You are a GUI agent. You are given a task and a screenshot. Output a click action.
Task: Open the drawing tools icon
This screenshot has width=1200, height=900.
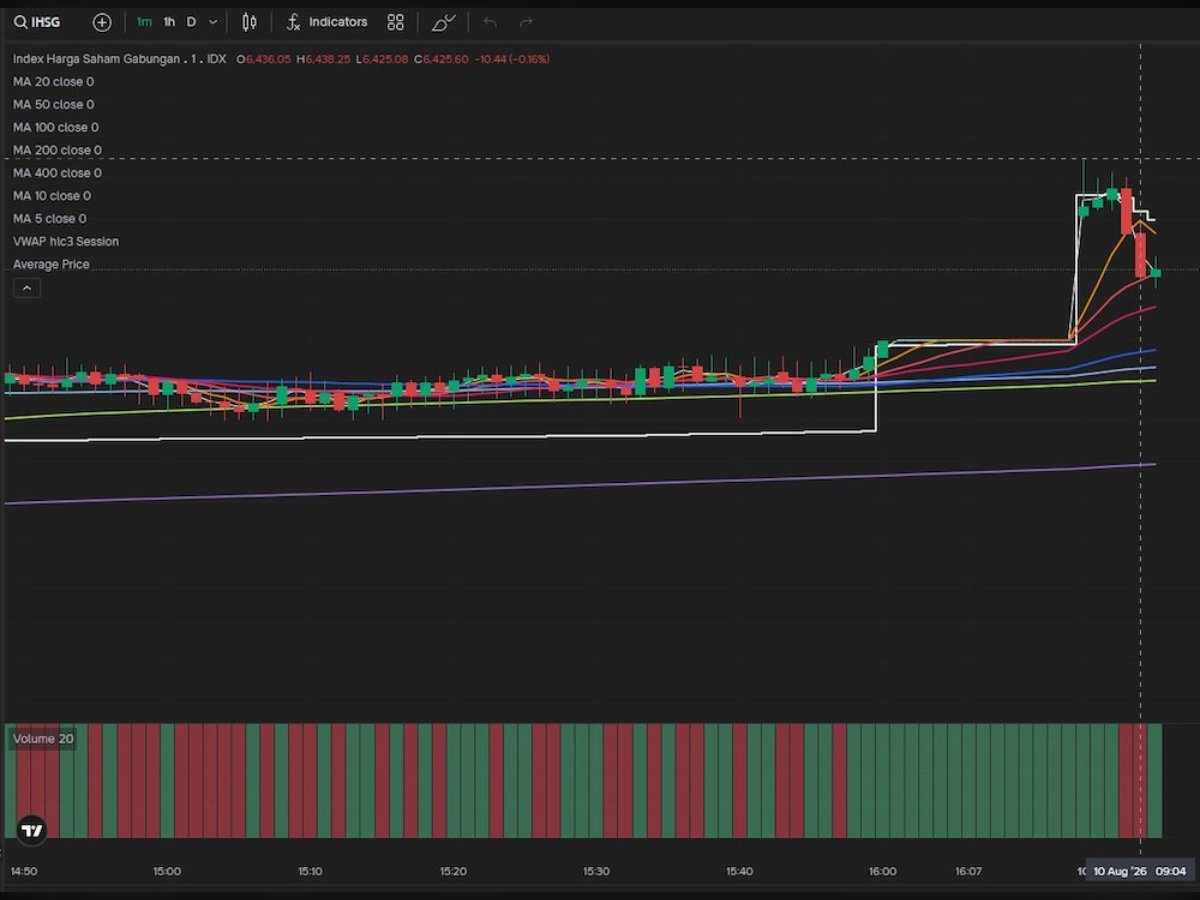pos(444,21)
